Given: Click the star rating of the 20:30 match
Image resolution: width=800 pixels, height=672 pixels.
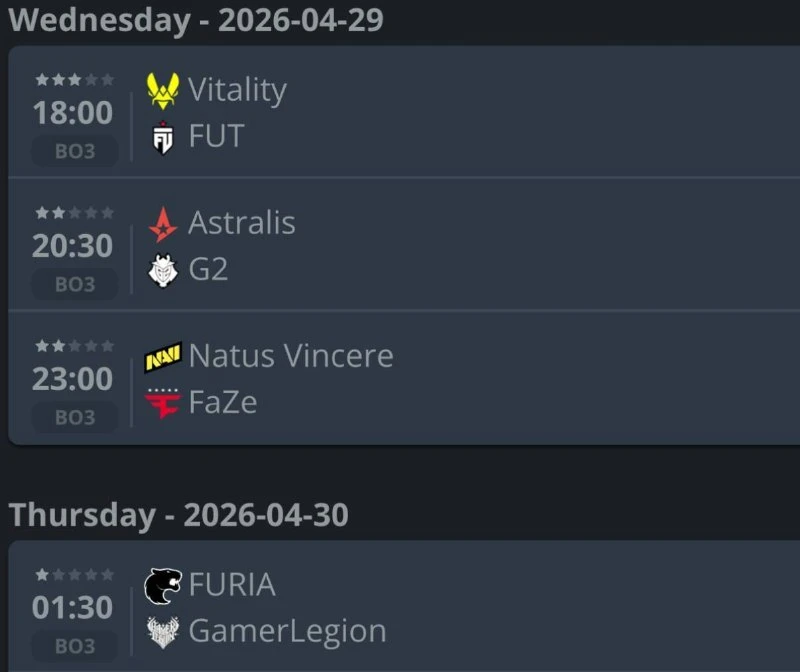Looking at the screenshot, I should tap(74, 213).
